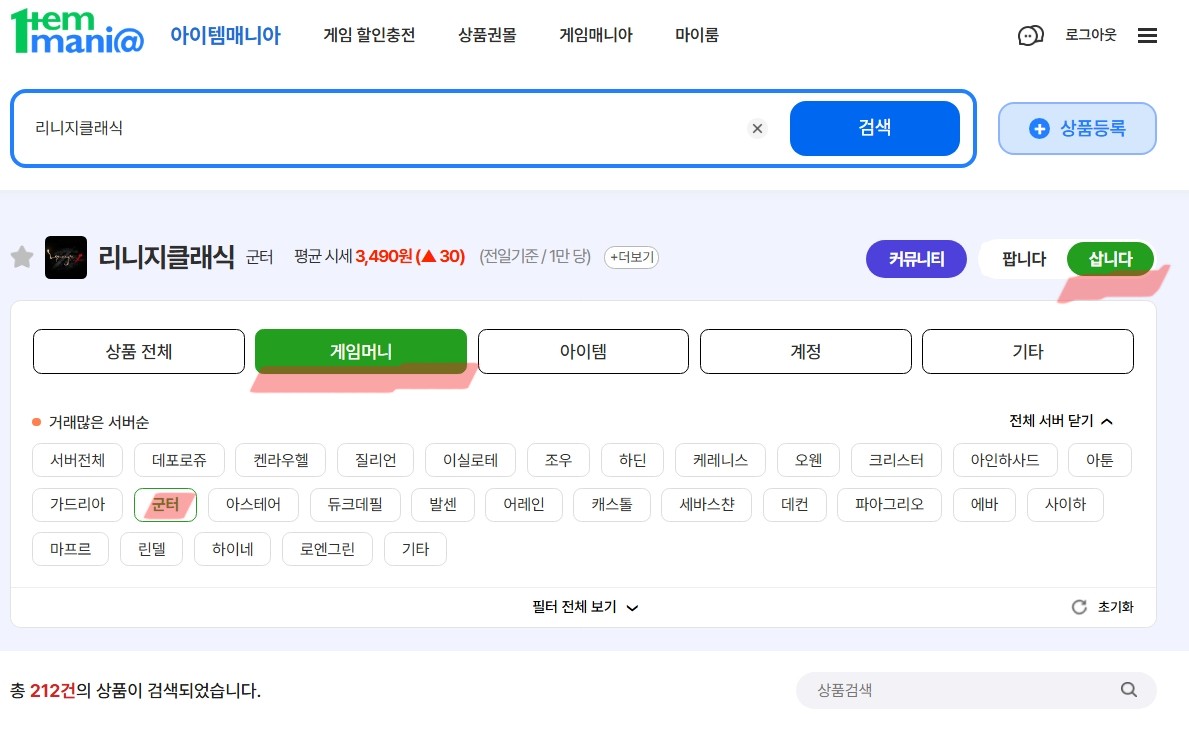1189x735 pixels.
Task: Select the 기타 server chip
Action: (416, 549)
